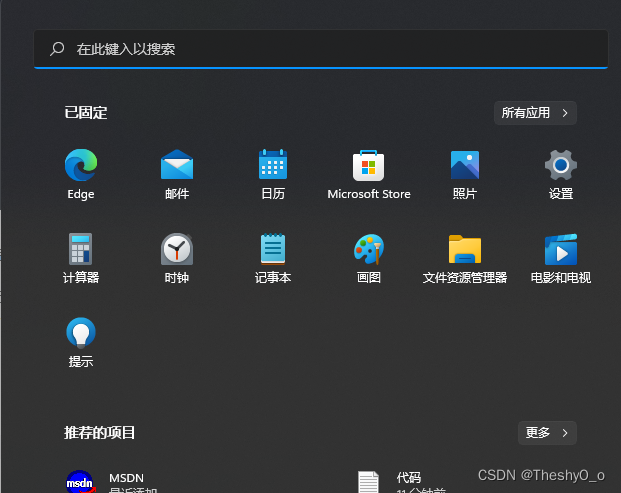Select the 推荐的项目 recommended heading
This screenshot has height=493, width=621.
pos(99,432)
